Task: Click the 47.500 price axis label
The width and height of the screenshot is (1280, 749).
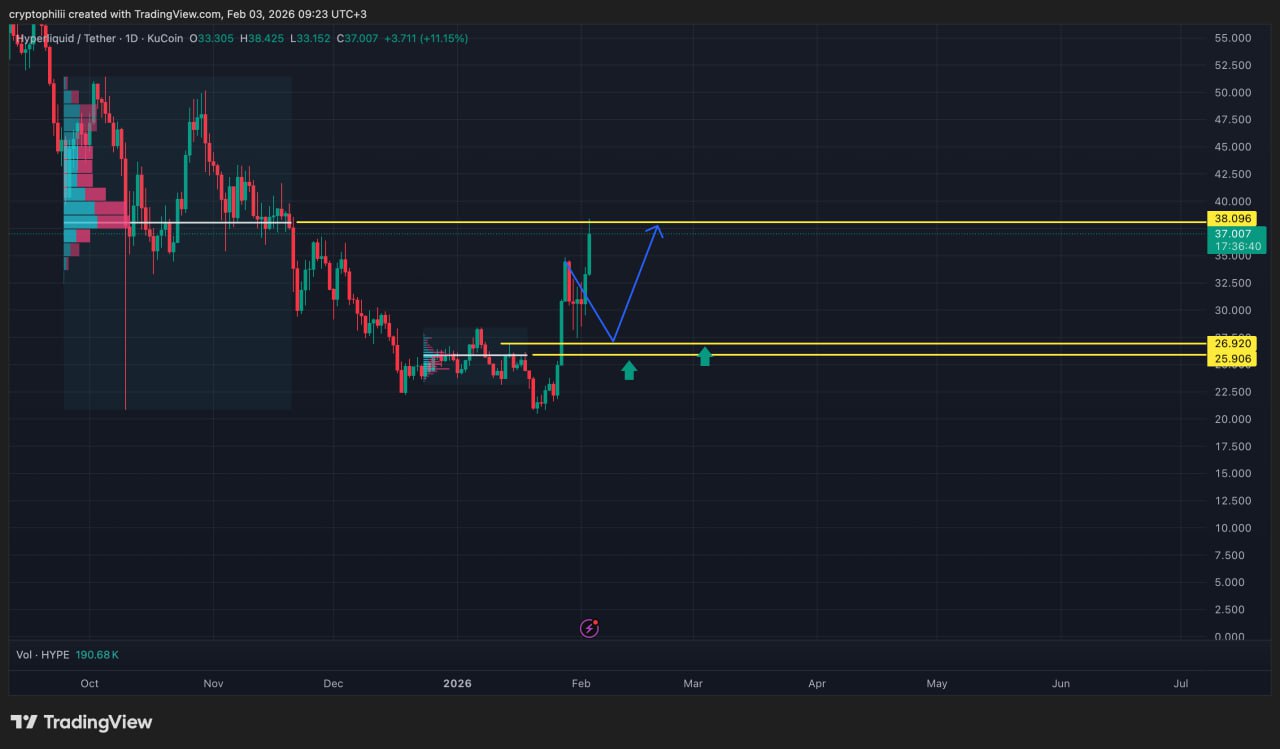Action: (x=1233, y=119)
